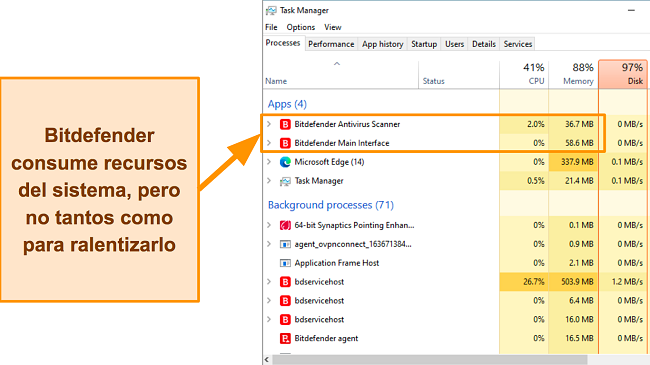Expand the Task Manager app row
The image size is (650, 365).
coord(269,181)
